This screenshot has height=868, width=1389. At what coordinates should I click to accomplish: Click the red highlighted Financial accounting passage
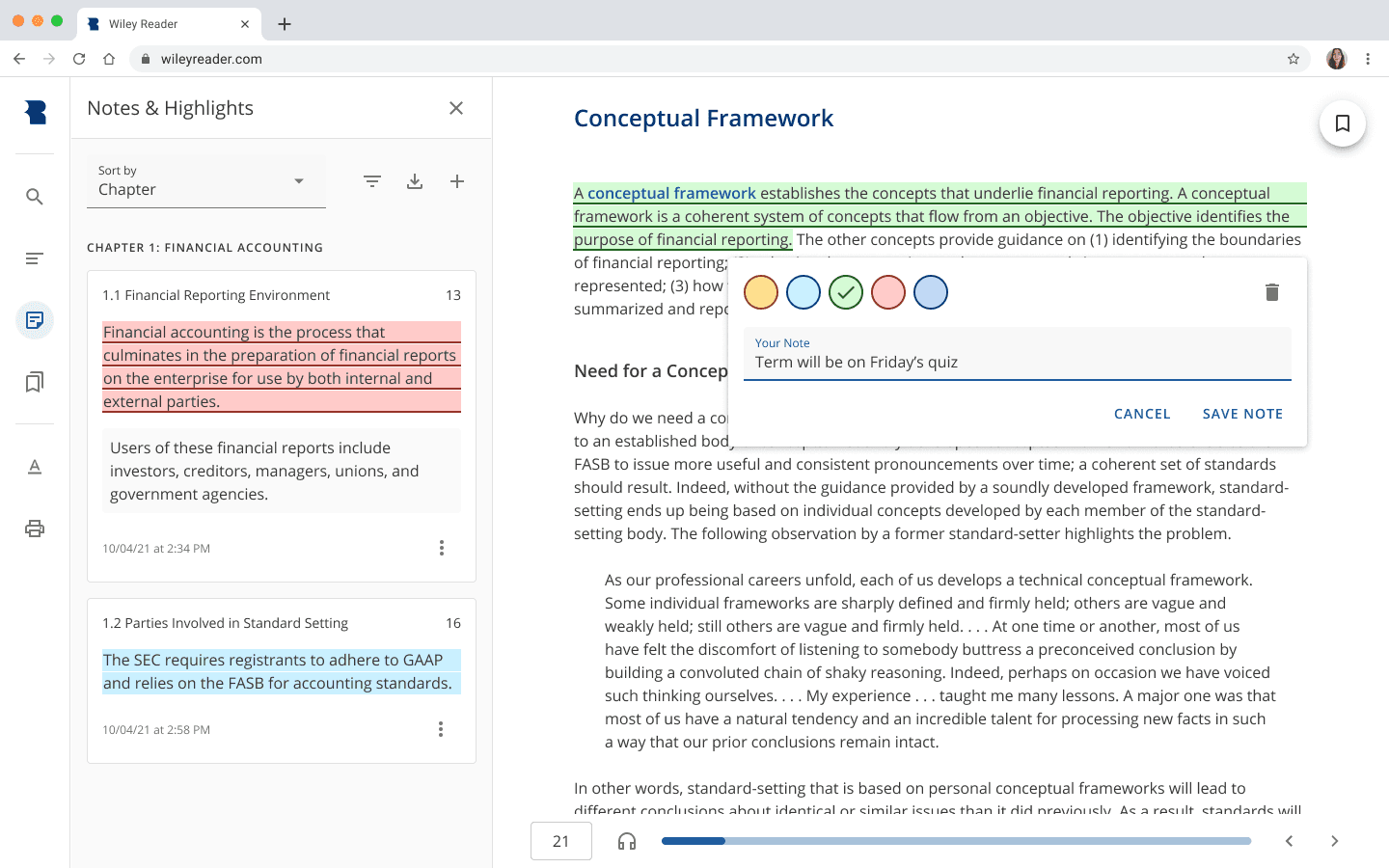pyautogui.click(x=282, y=366)
